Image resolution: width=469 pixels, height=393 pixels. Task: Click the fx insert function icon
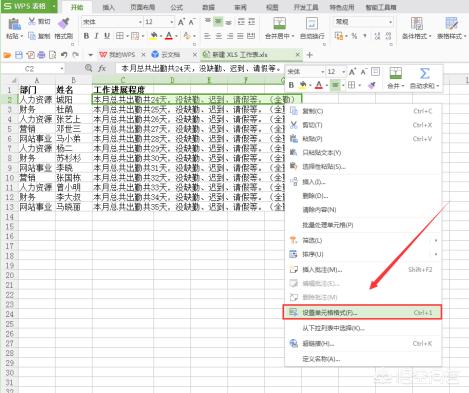tap(102, 68)
